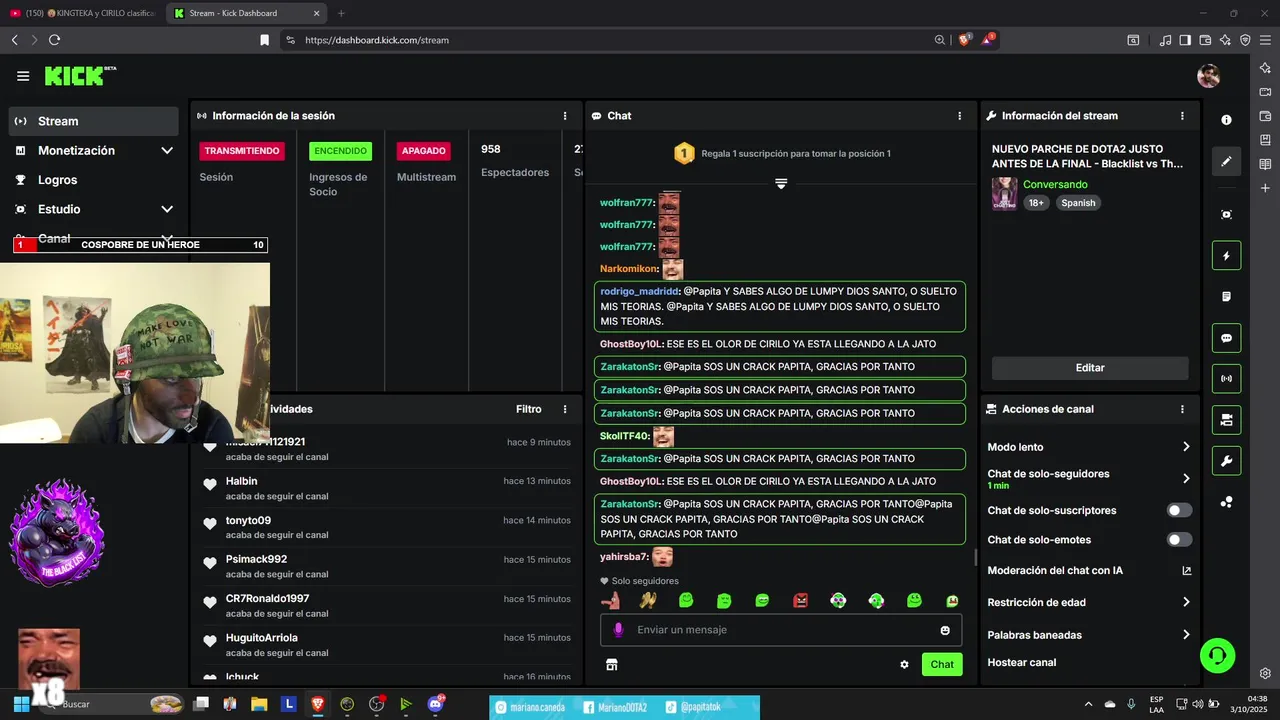
Task: Click the notes document icon in the right sidebar
Action: (x=1227, y=297)
